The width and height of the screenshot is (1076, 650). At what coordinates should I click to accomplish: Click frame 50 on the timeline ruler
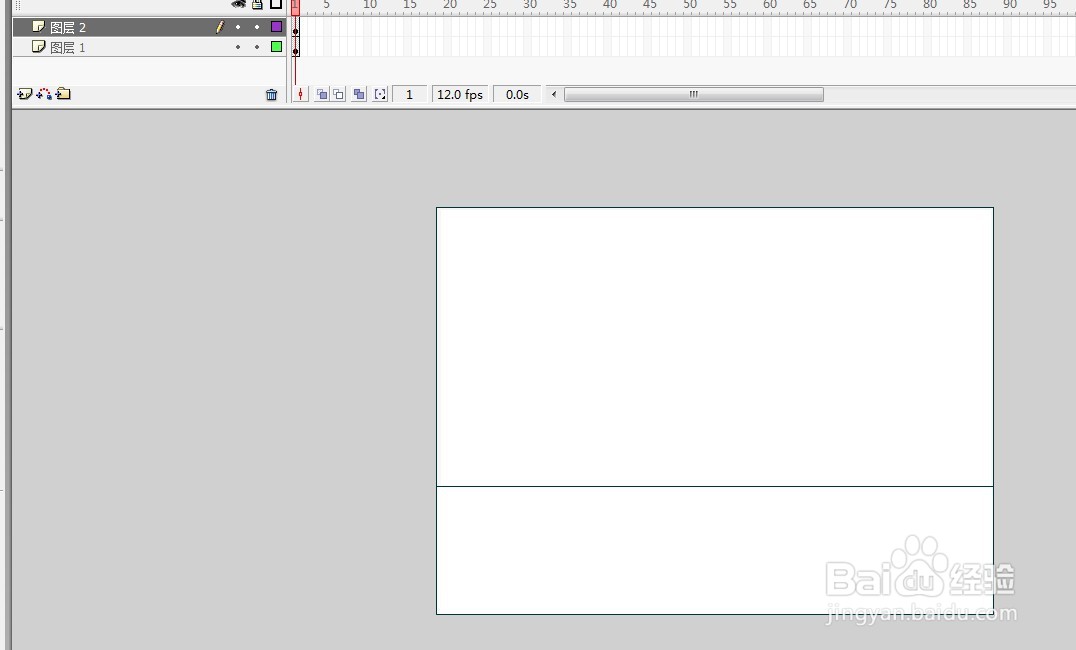pyautogui.click(x=690, y=5)
